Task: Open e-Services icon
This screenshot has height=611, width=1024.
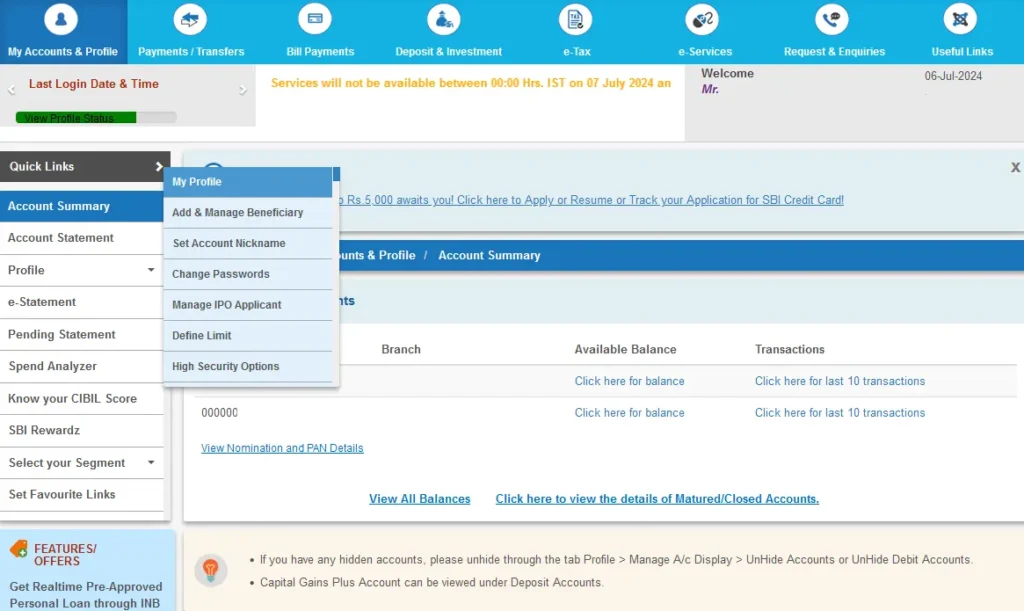Action: (702, 19)
